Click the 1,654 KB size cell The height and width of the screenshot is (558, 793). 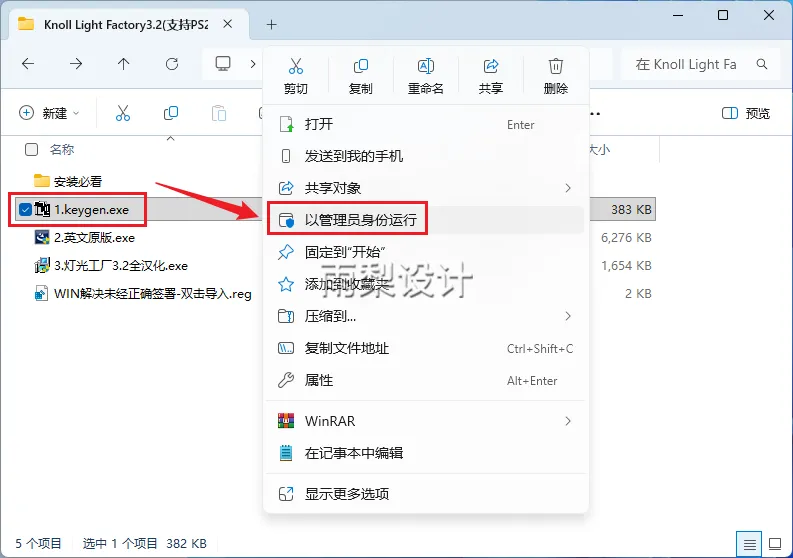(x=626, y=266)
